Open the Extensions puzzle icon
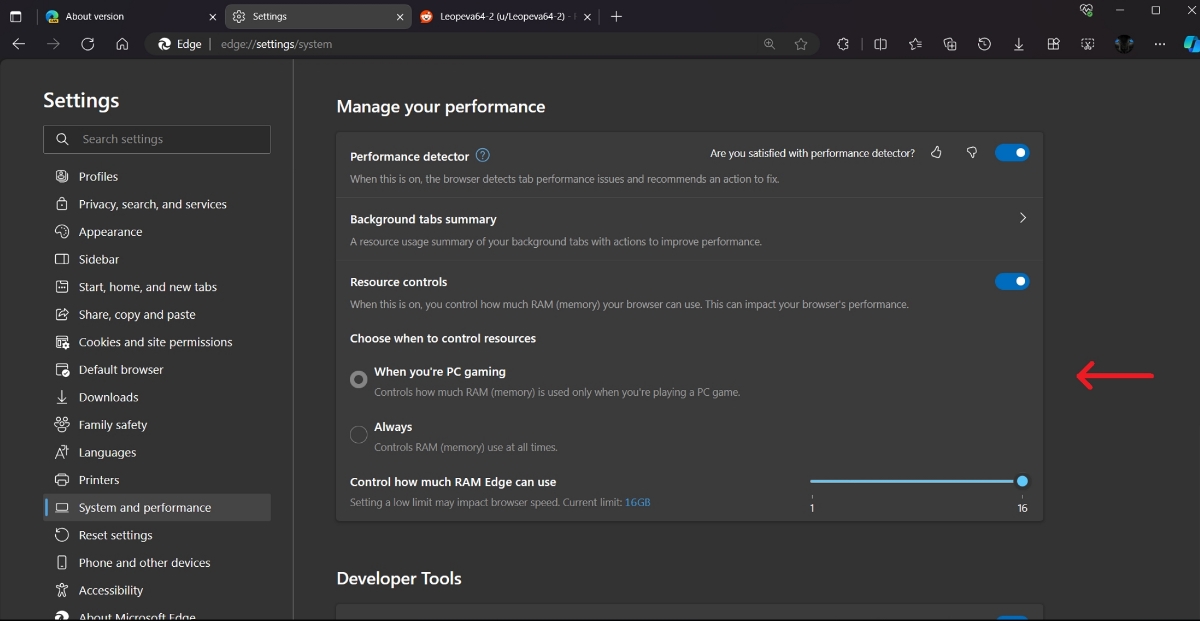1200x621 pixels. (843, 44)
